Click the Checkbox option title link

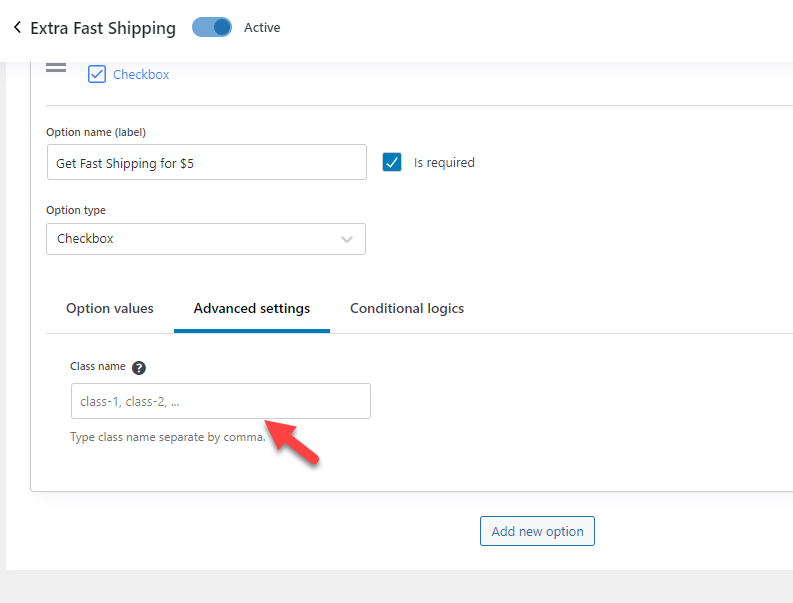pyautogui.click(x=141, y=74)
